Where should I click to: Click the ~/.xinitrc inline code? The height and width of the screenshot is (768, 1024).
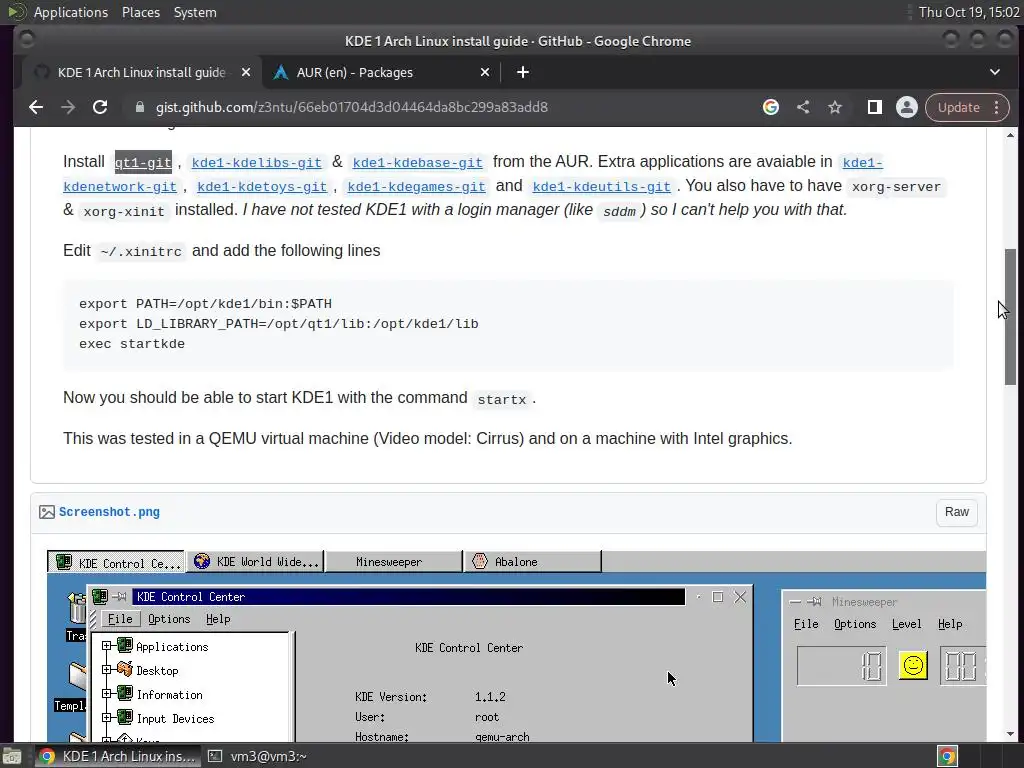[141, 251]
